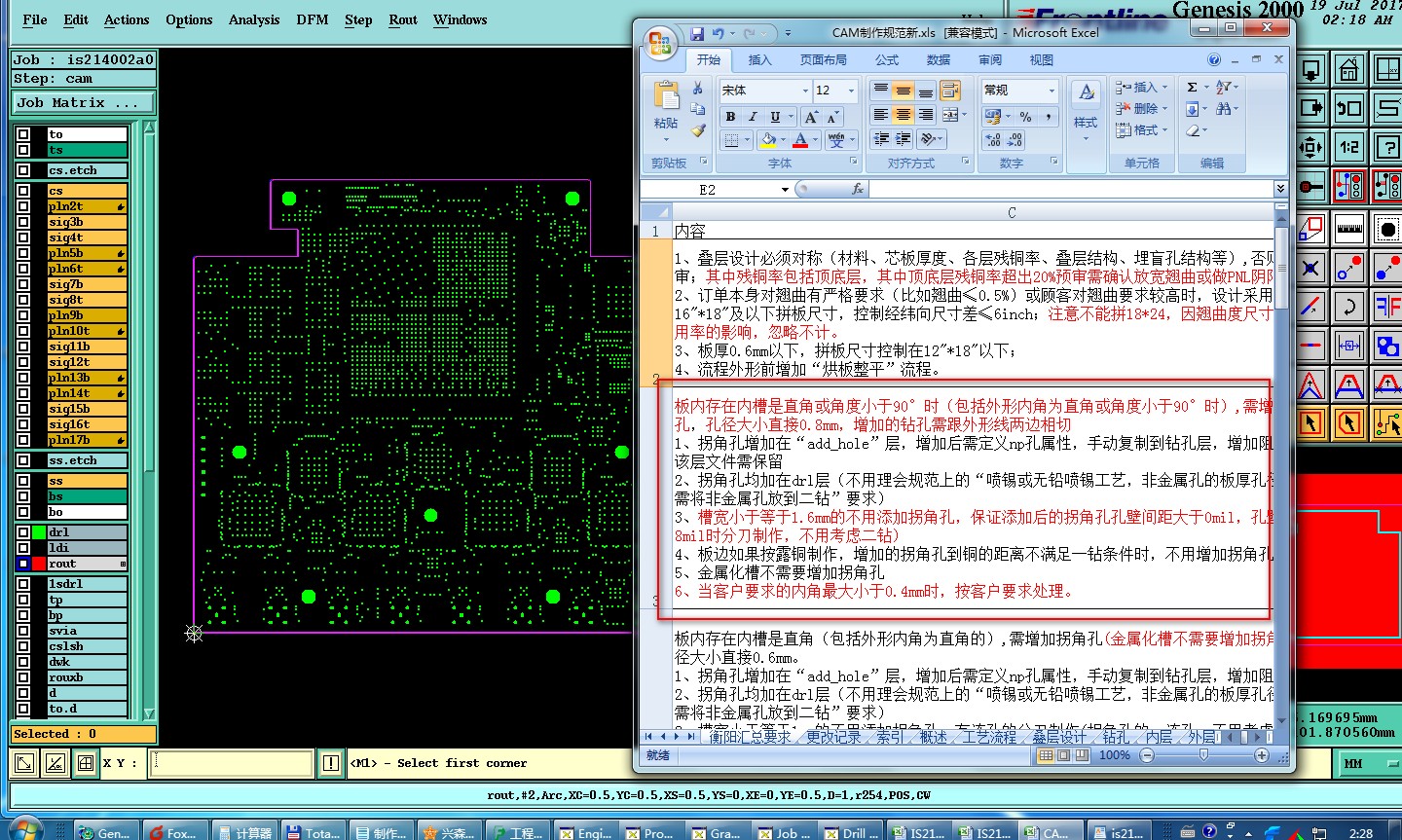Click the Excel formula bar input
The width and height of the screenshot is (1402, 840).
(x=1071, y=189)
